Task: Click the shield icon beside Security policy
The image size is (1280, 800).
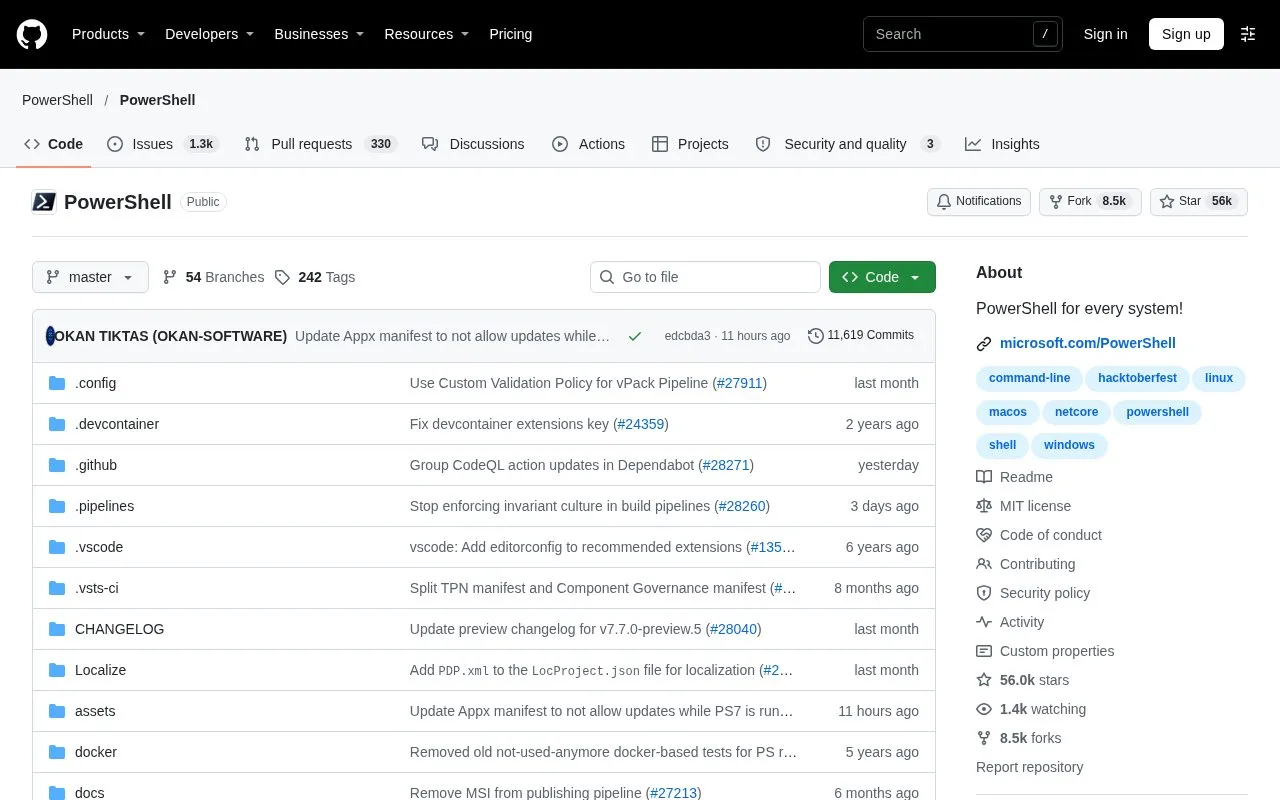Action: (x=984, y=593)
